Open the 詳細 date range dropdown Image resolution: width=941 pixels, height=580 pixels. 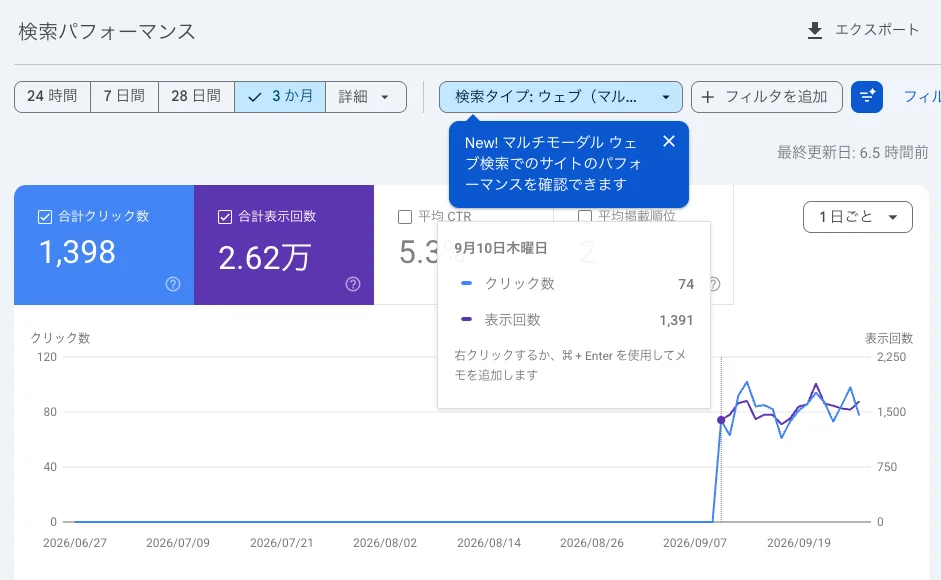pyautogui.click(x=365, y=97)
